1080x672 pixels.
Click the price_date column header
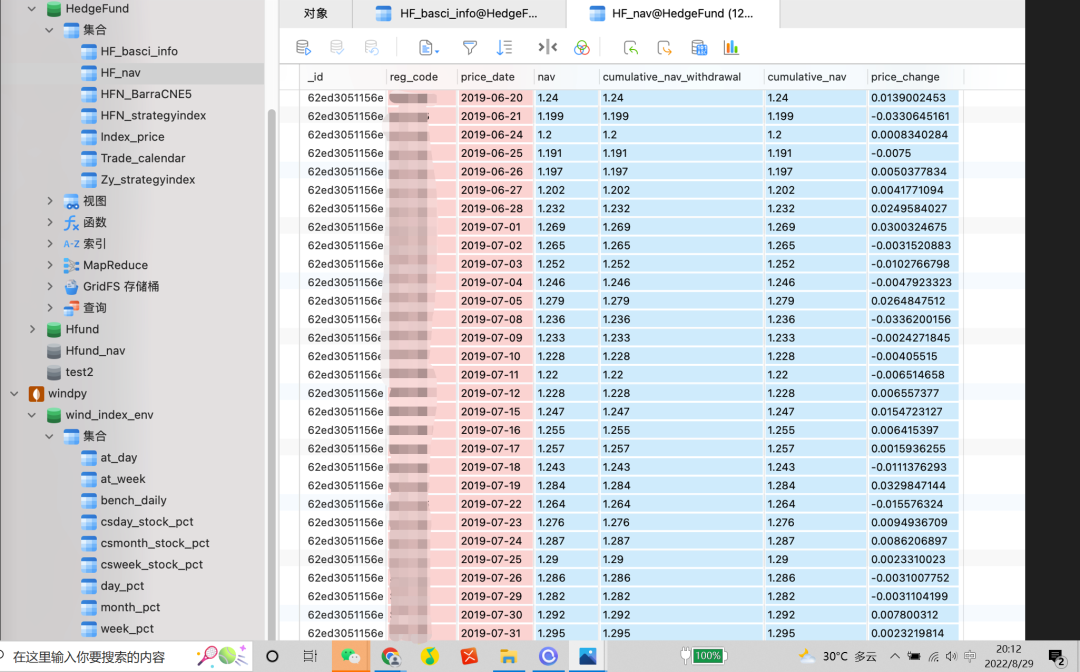(x=495, y=76)
